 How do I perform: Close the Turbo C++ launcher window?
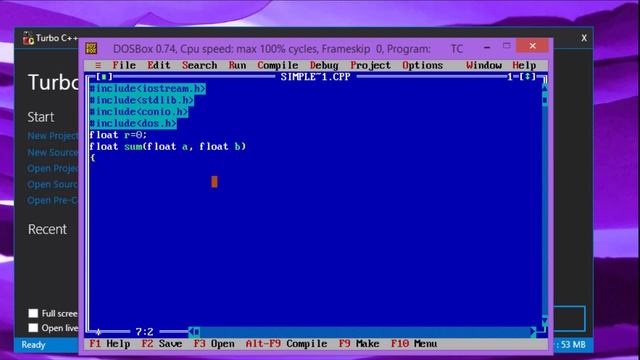pos(584,38)
